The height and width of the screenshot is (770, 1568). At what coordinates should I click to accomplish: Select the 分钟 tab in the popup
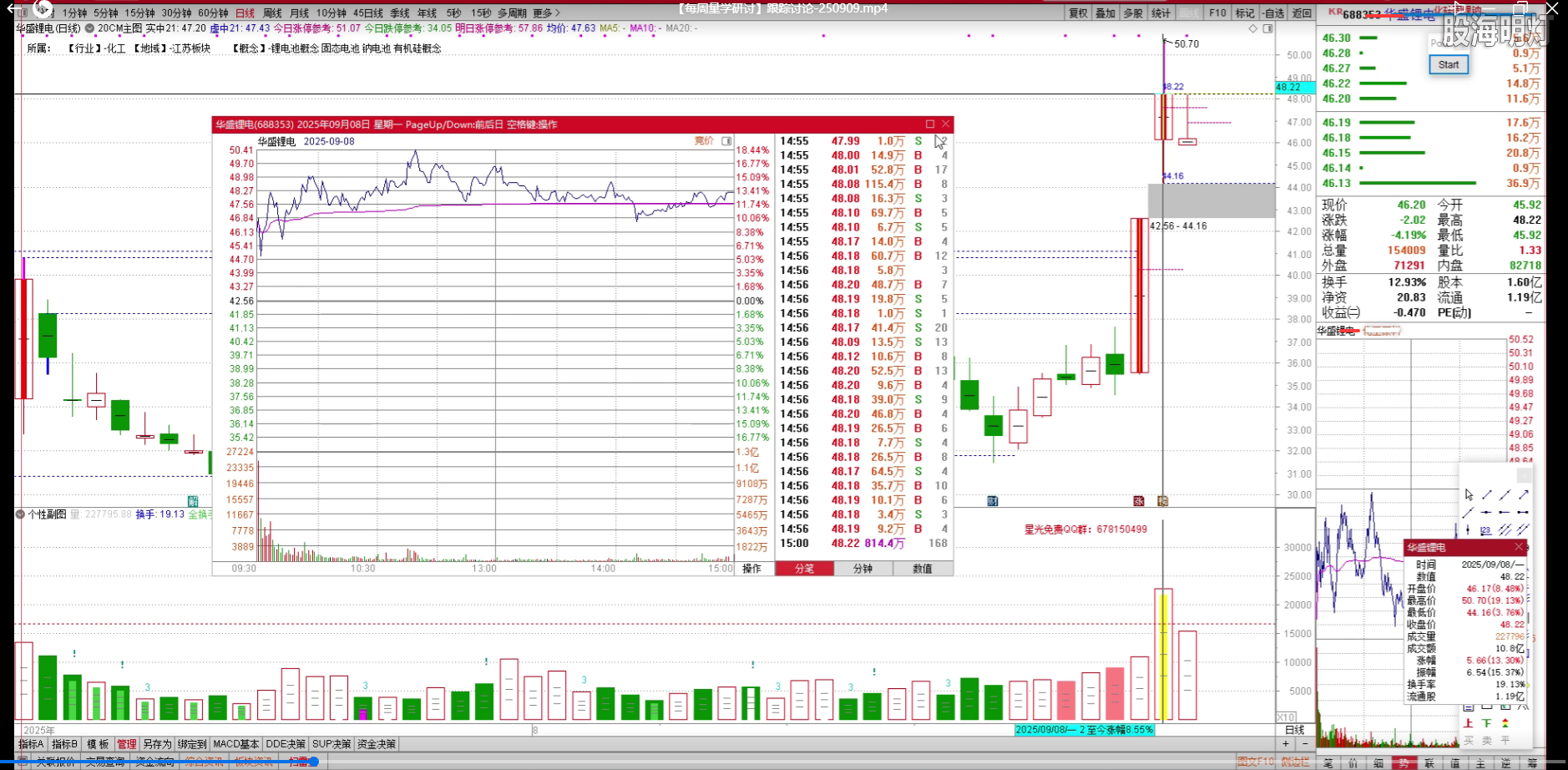pyautogui.click(x=862, y=569)
